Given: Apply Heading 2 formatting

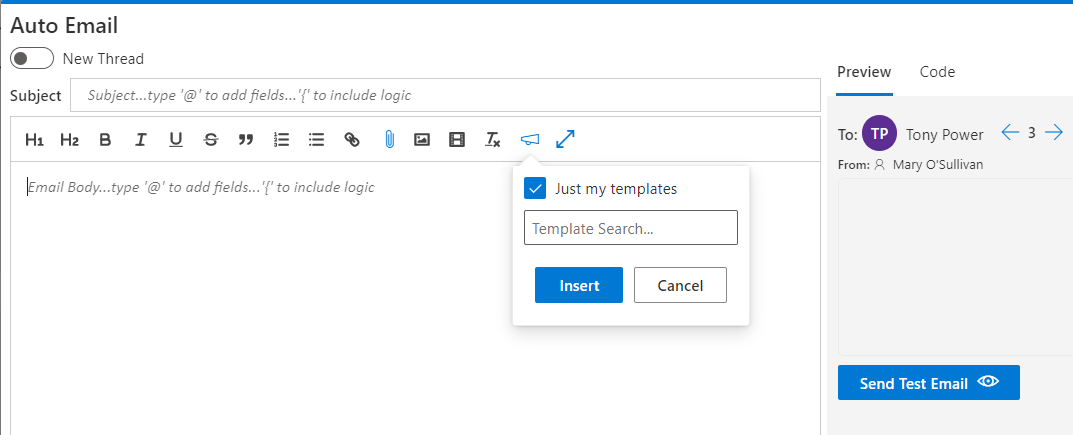Looking at the screenshot, I should (x=70, y=140).
